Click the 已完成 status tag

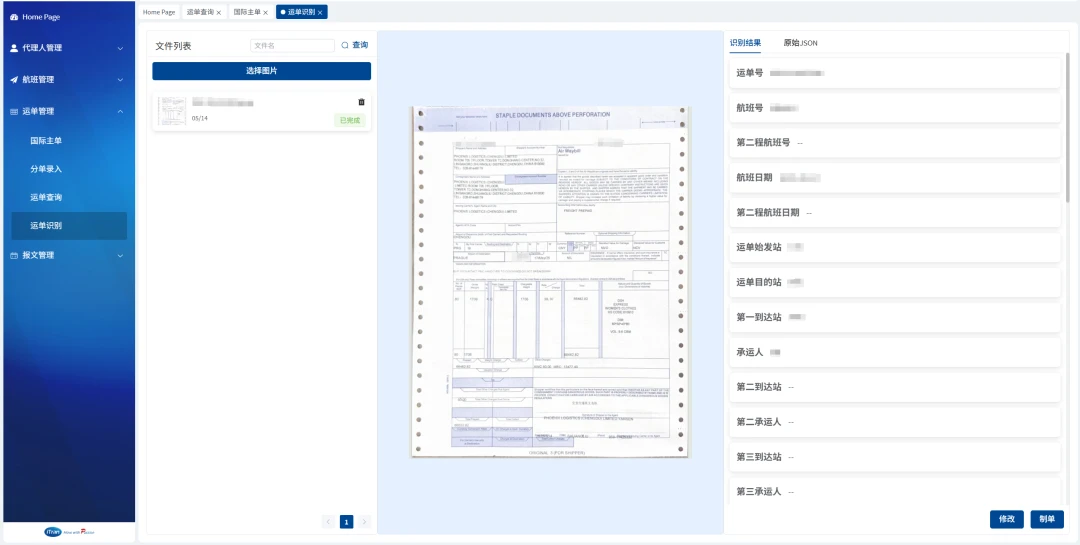click(350, 121)
